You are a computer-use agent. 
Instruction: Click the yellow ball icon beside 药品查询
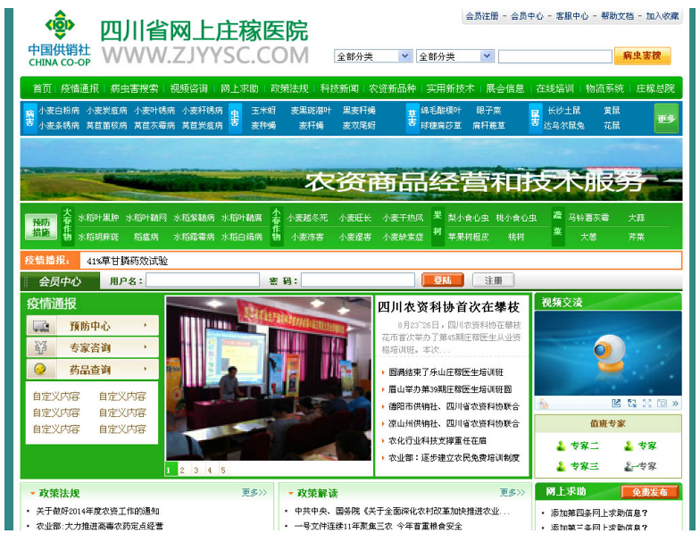(41, 370)
